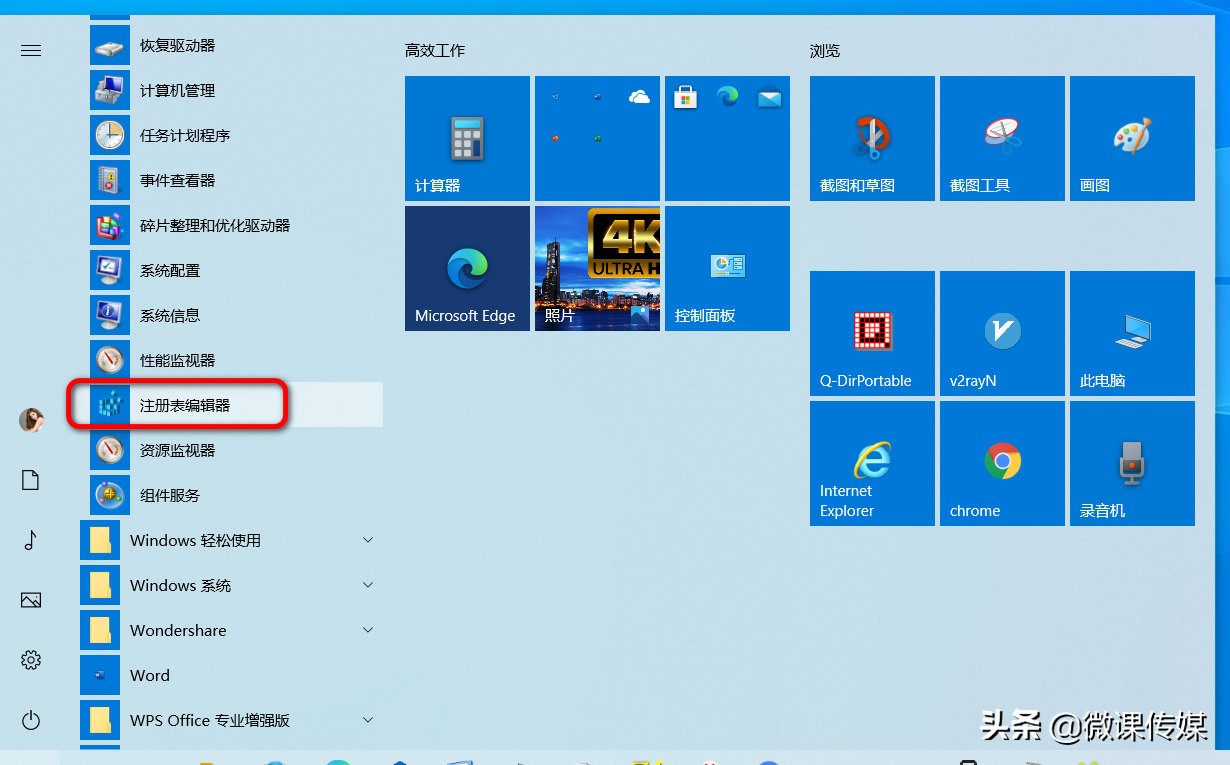Open 控制面板 (Control Panel) tile
Viewport: 1230px width, 765px height.
(727, 268)
